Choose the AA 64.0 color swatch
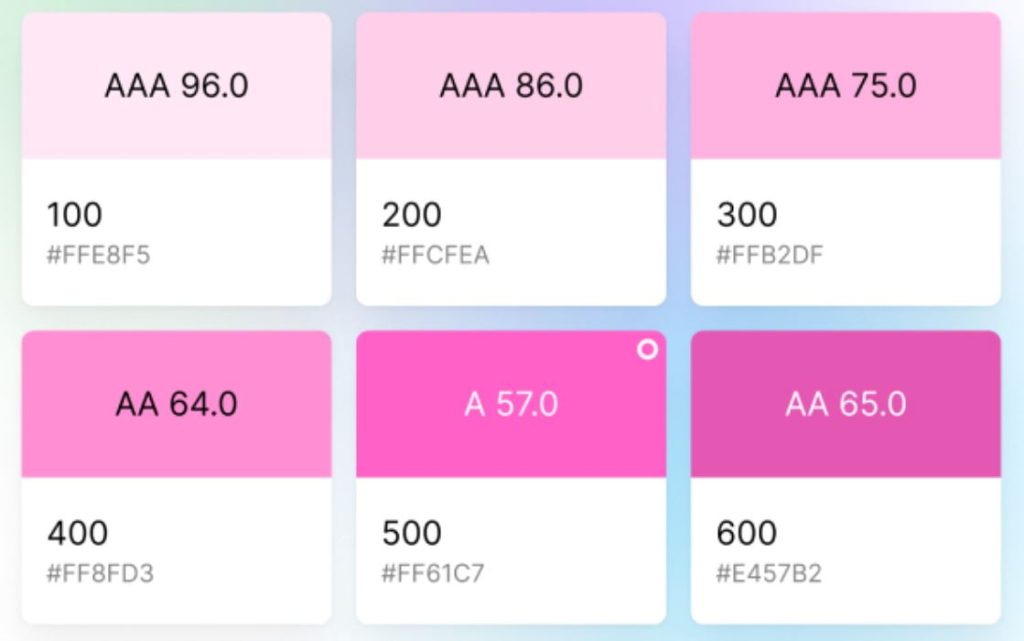 pos(176,404)
